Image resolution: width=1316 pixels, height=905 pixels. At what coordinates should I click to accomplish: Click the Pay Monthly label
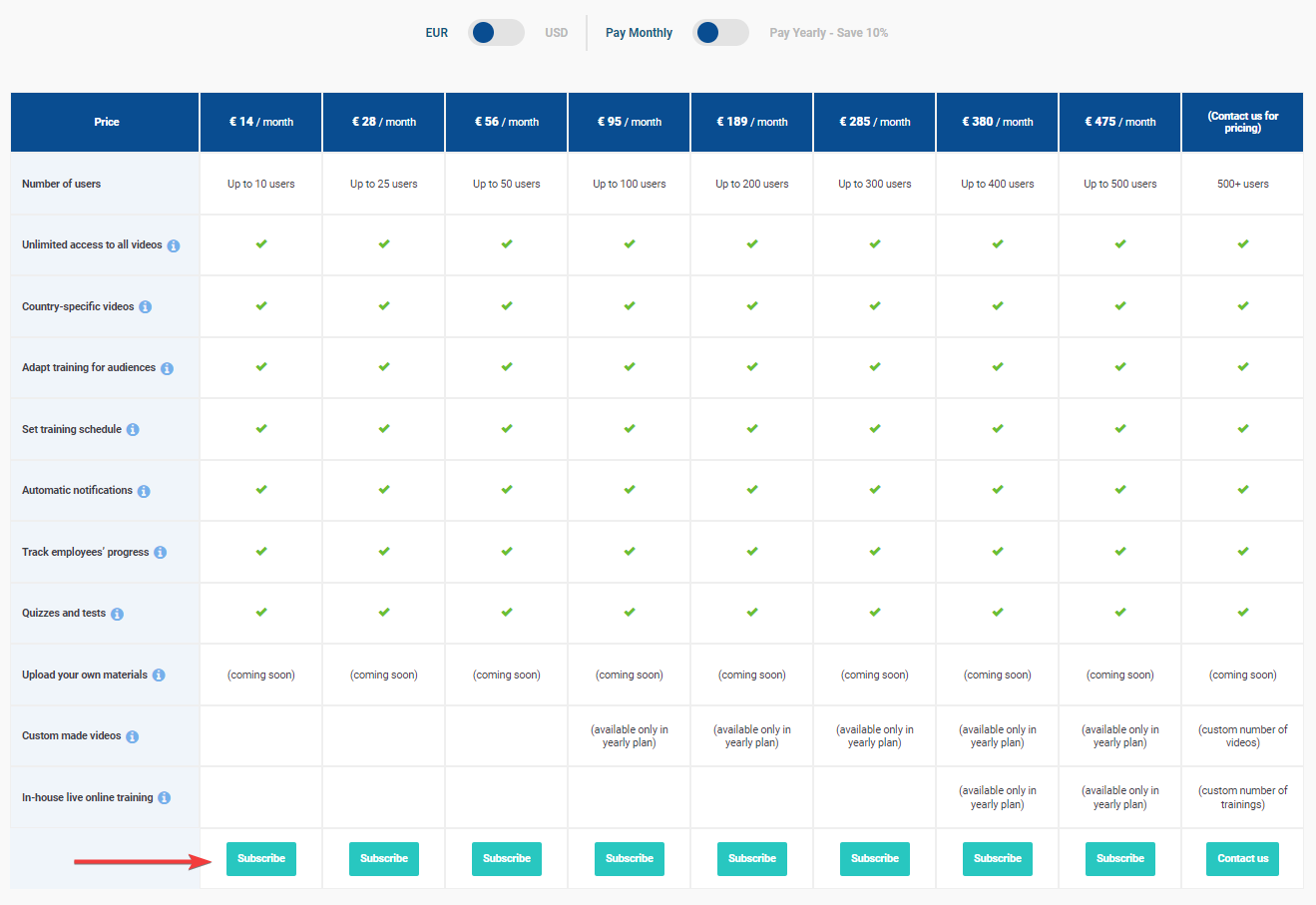[639, 33]
